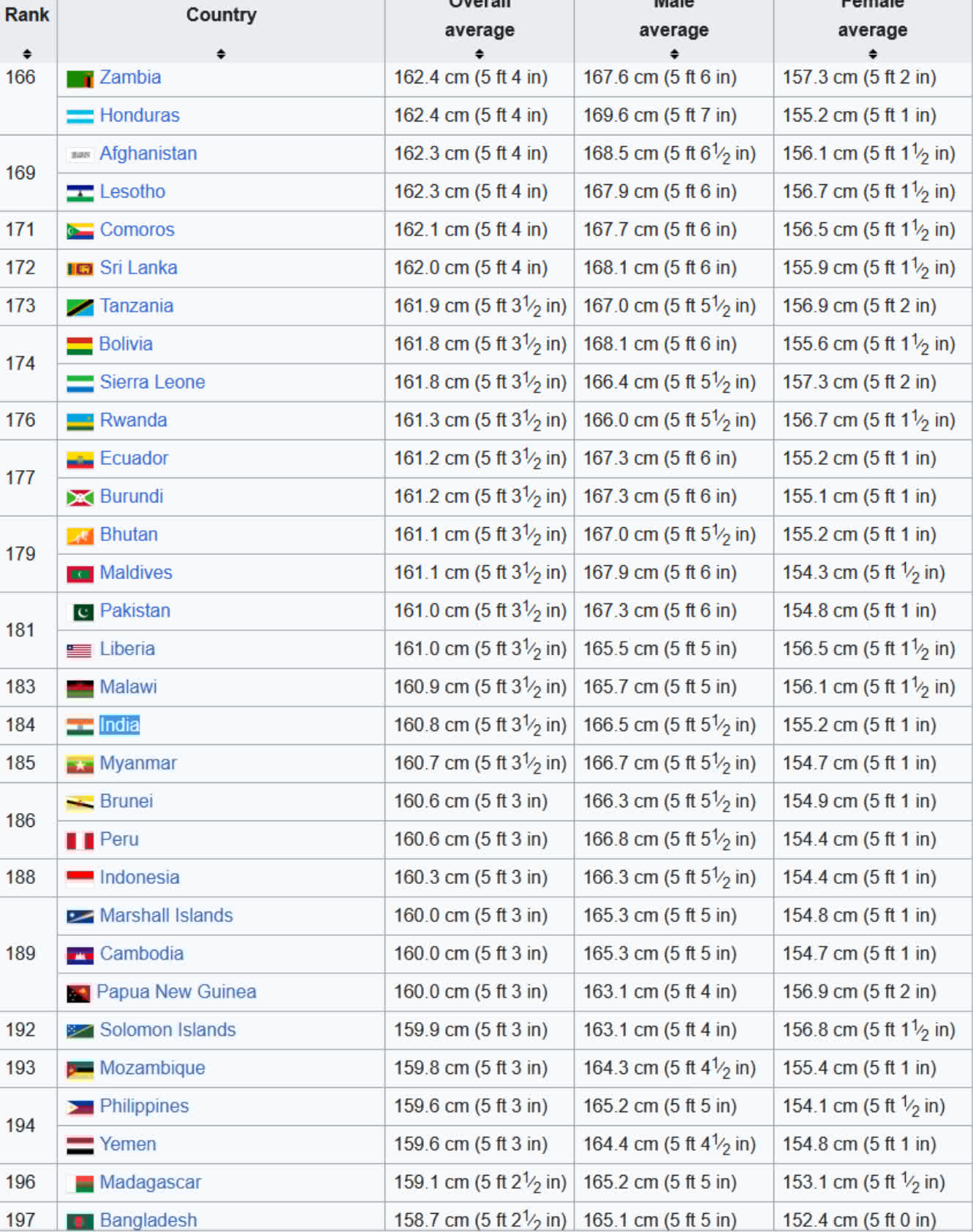The height and width of the screenshot is (1232, 973).
Task: Follow the Yemen link
Action: tap(128, 1144)
